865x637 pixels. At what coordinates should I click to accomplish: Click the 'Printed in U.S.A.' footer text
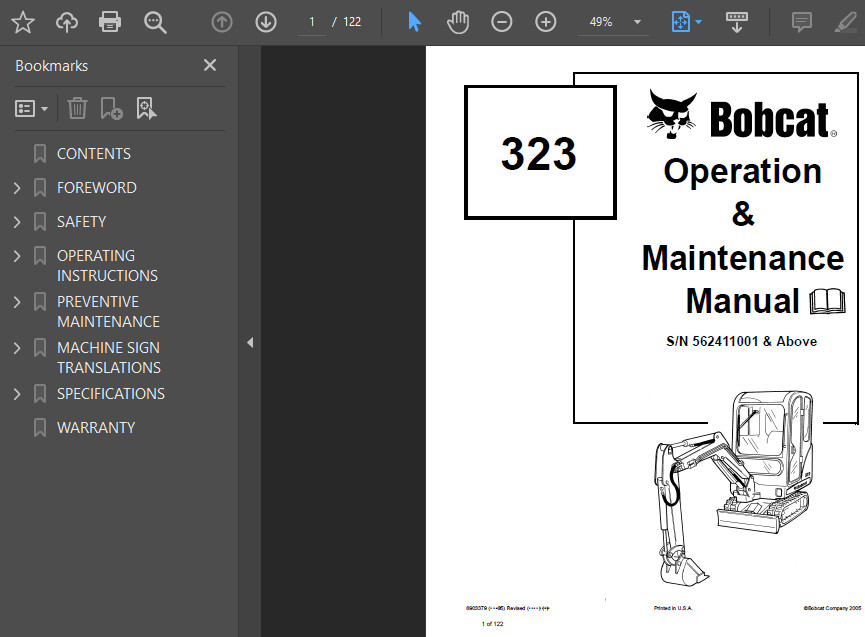[x=673, y=608]
